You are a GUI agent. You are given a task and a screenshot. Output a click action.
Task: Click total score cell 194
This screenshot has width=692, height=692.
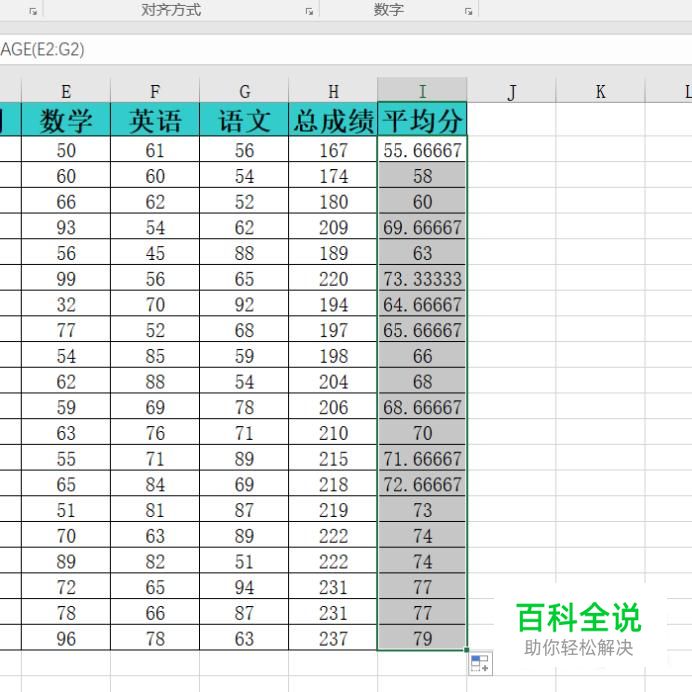pyautogui.click(x=333, y=304)
